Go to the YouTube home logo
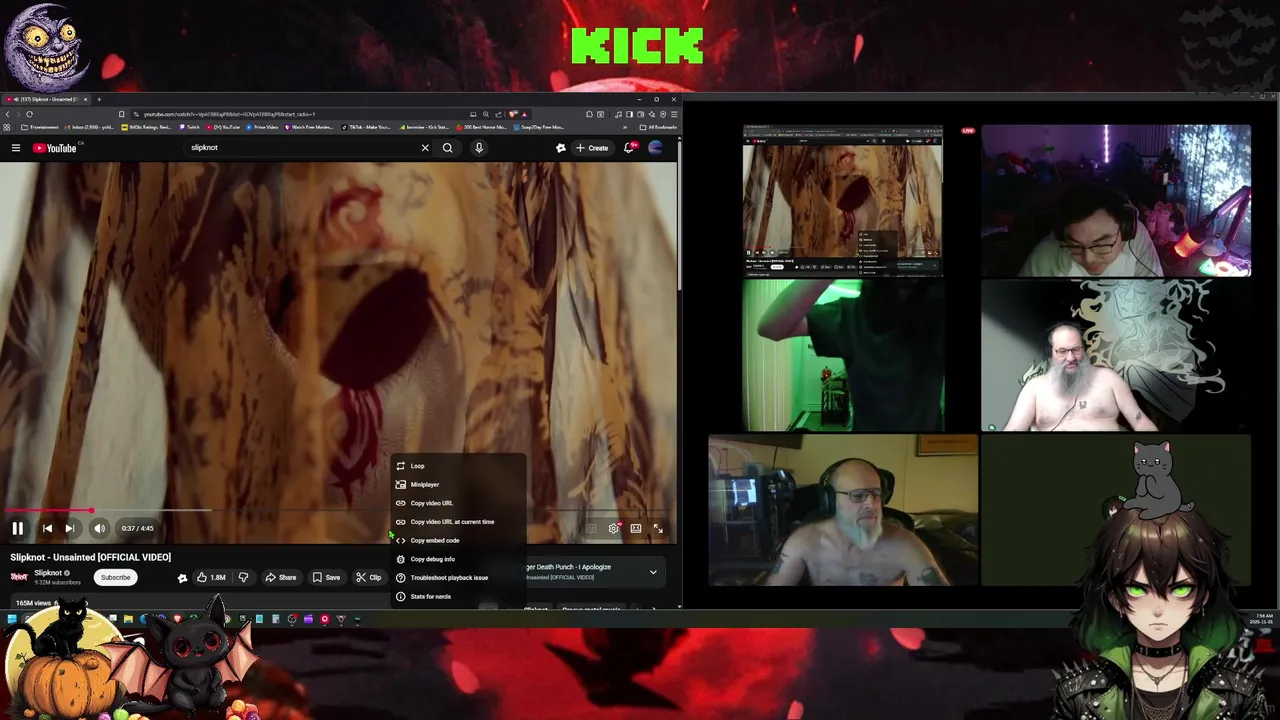 point(54,148)
